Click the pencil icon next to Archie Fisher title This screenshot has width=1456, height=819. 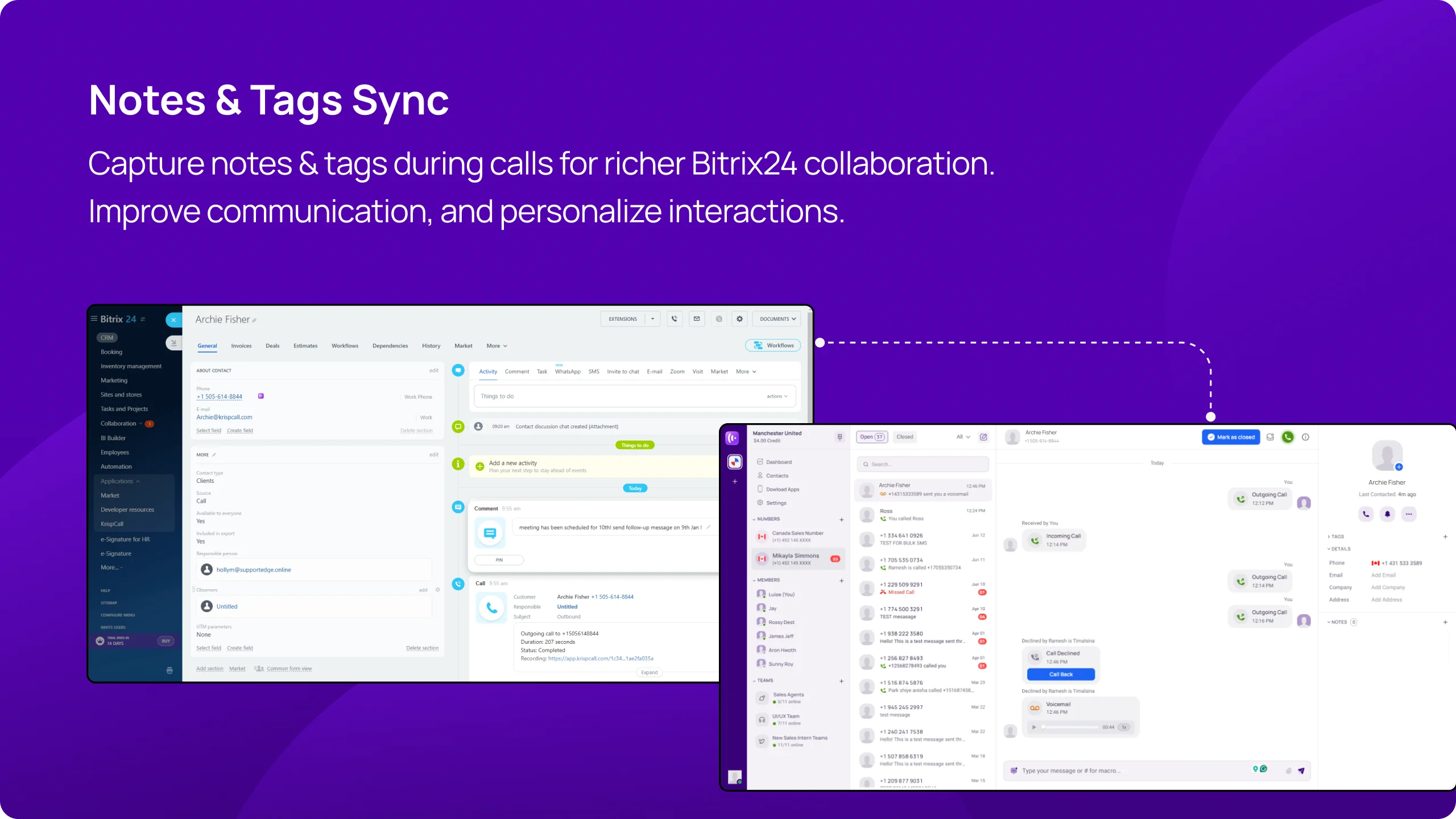point(254,321)
